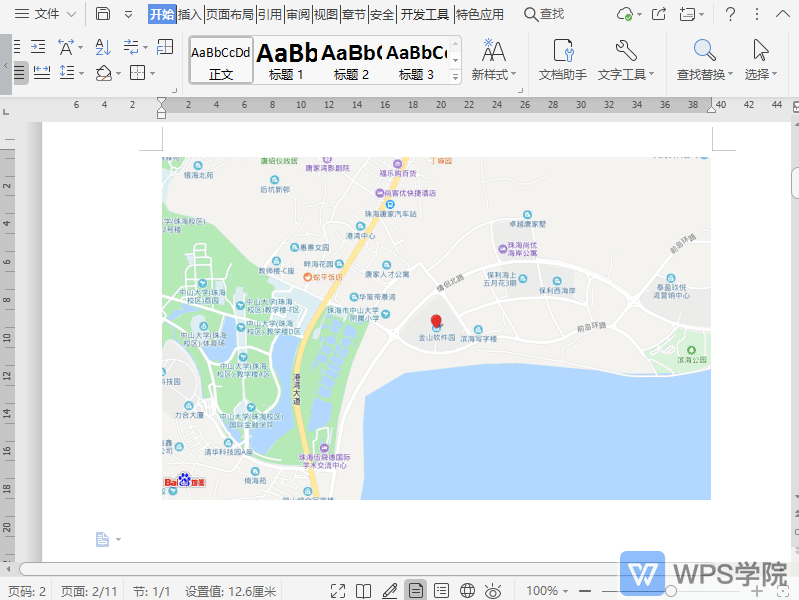Apply the Body Text (正文) style

(x=221, y=60)
